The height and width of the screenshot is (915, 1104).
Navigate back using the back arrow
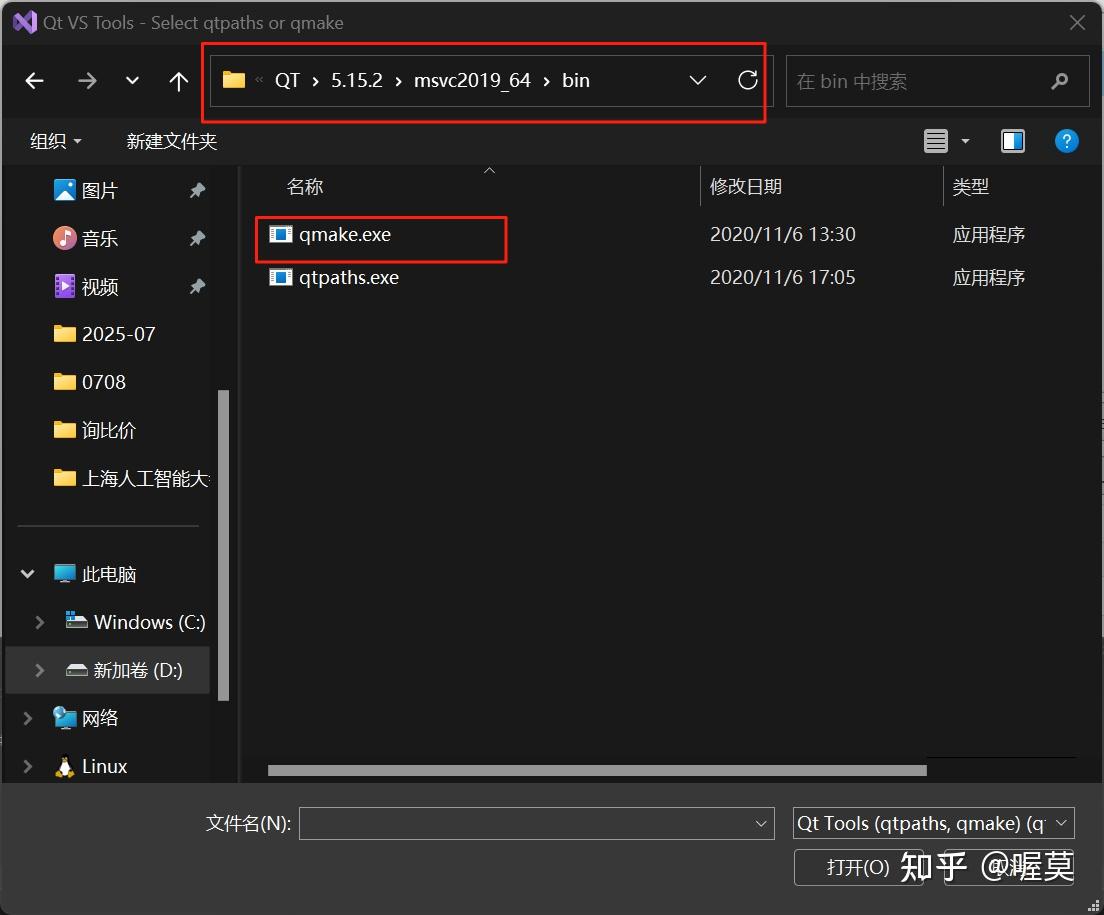[x=34, y=81]
